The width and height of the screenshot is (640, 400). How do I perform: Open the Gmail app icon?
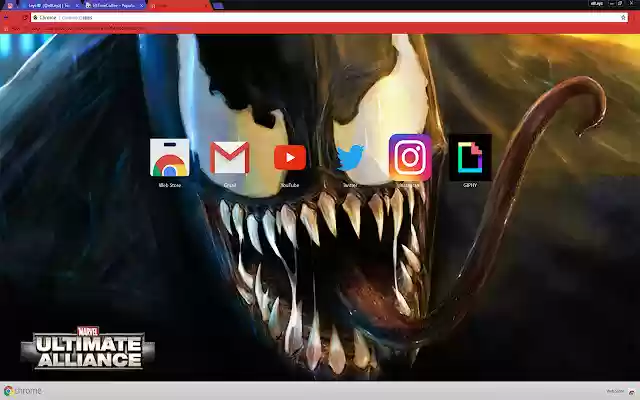[x=230, y=158]
